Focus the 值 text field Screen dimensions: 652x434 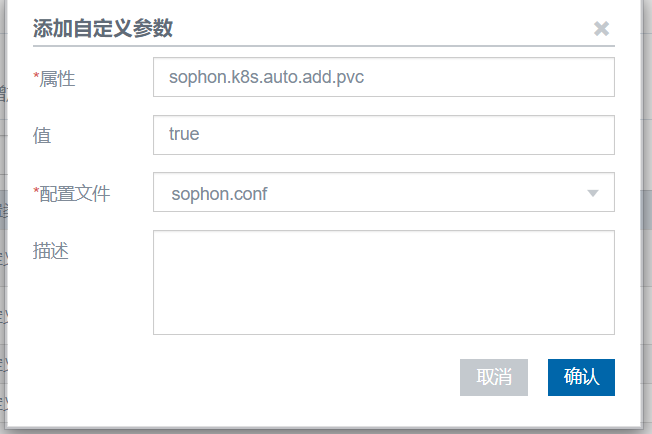point(383,135)
